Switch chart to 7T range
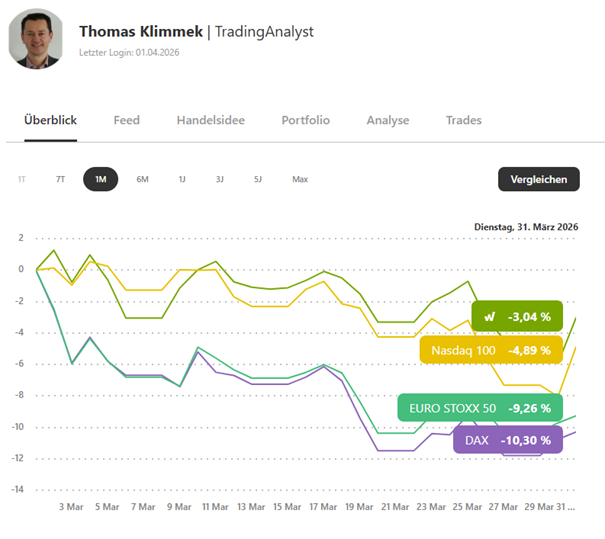Image resolution: width=605 pixels, height=539 pixels. [x=60, y=179]
